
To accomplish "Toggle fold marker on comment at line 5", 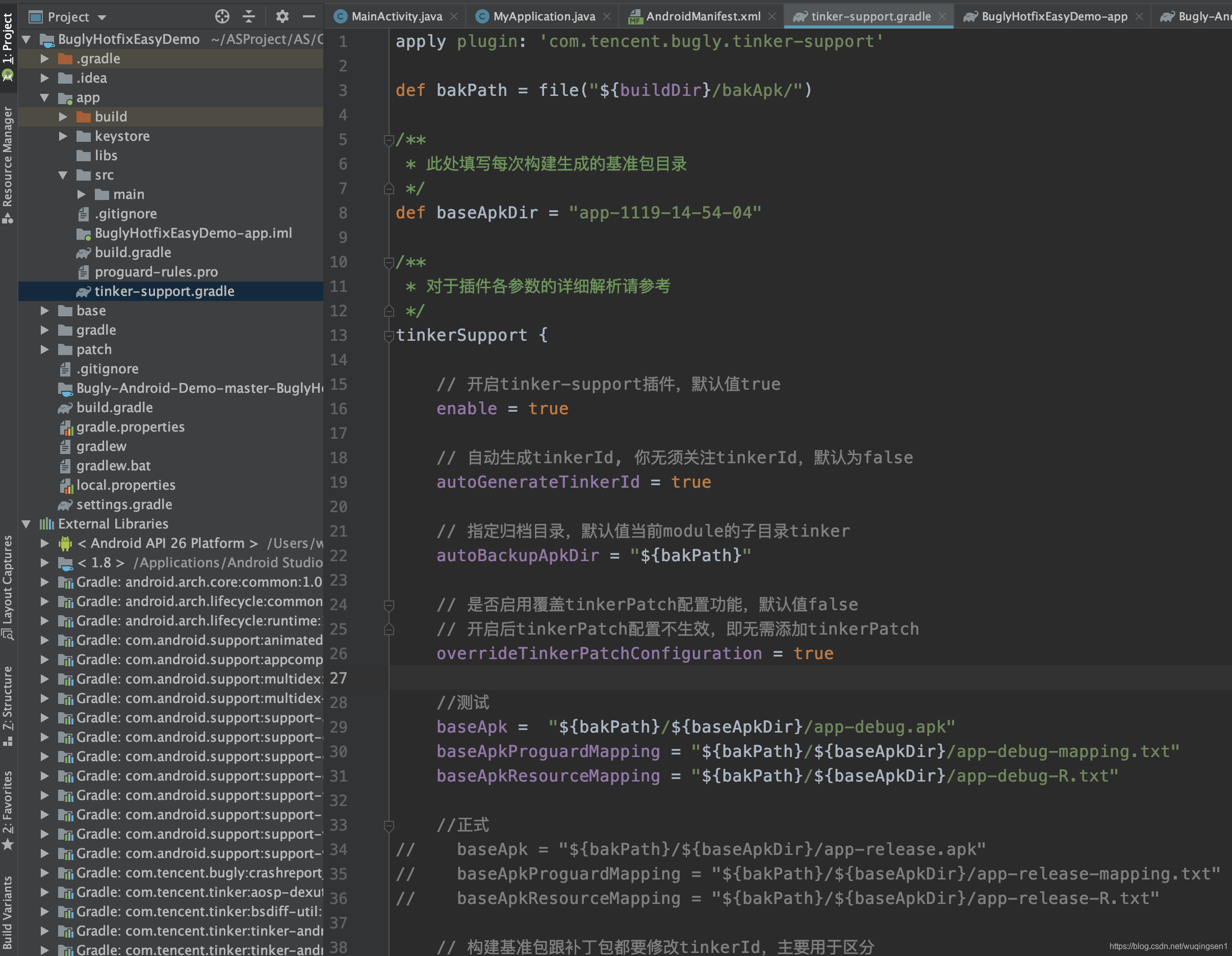I will pos(388,140).
